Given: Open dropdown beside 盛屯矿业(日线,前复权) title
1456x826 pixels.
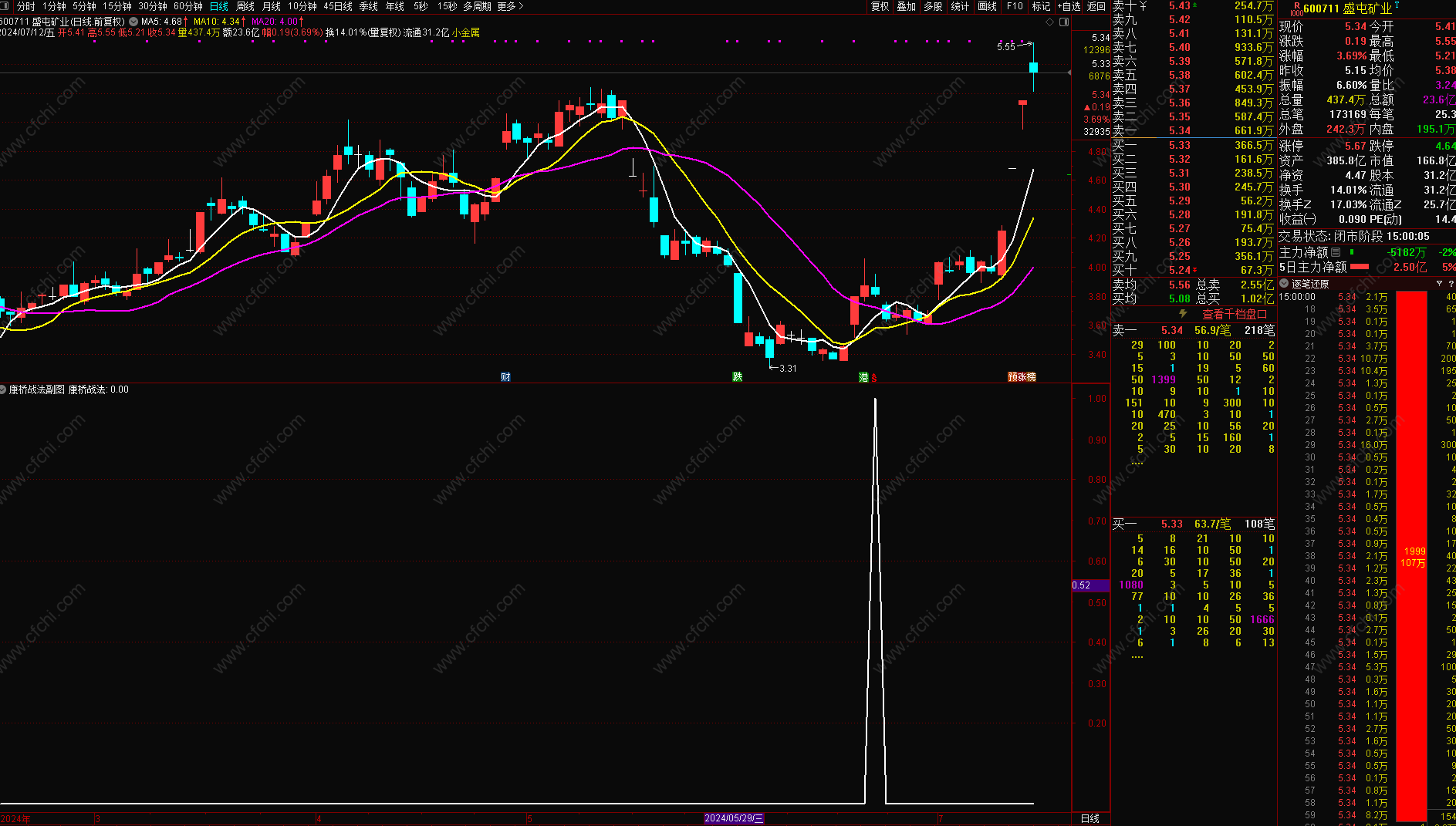Looking at the screenshot, I should tap(134, 22).
